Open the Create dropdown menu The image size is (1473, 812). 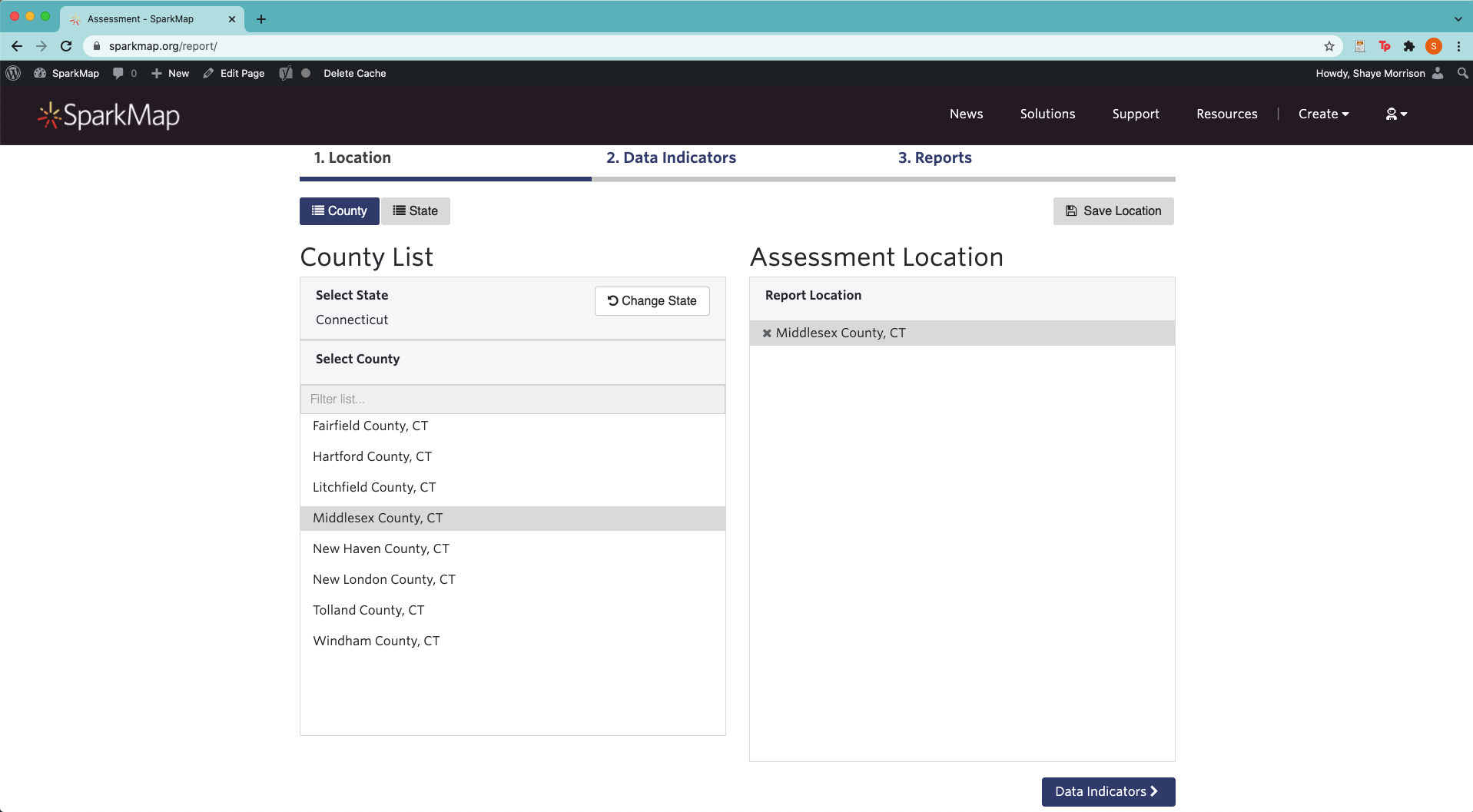pyautogui.click(x=1323, y=114)
